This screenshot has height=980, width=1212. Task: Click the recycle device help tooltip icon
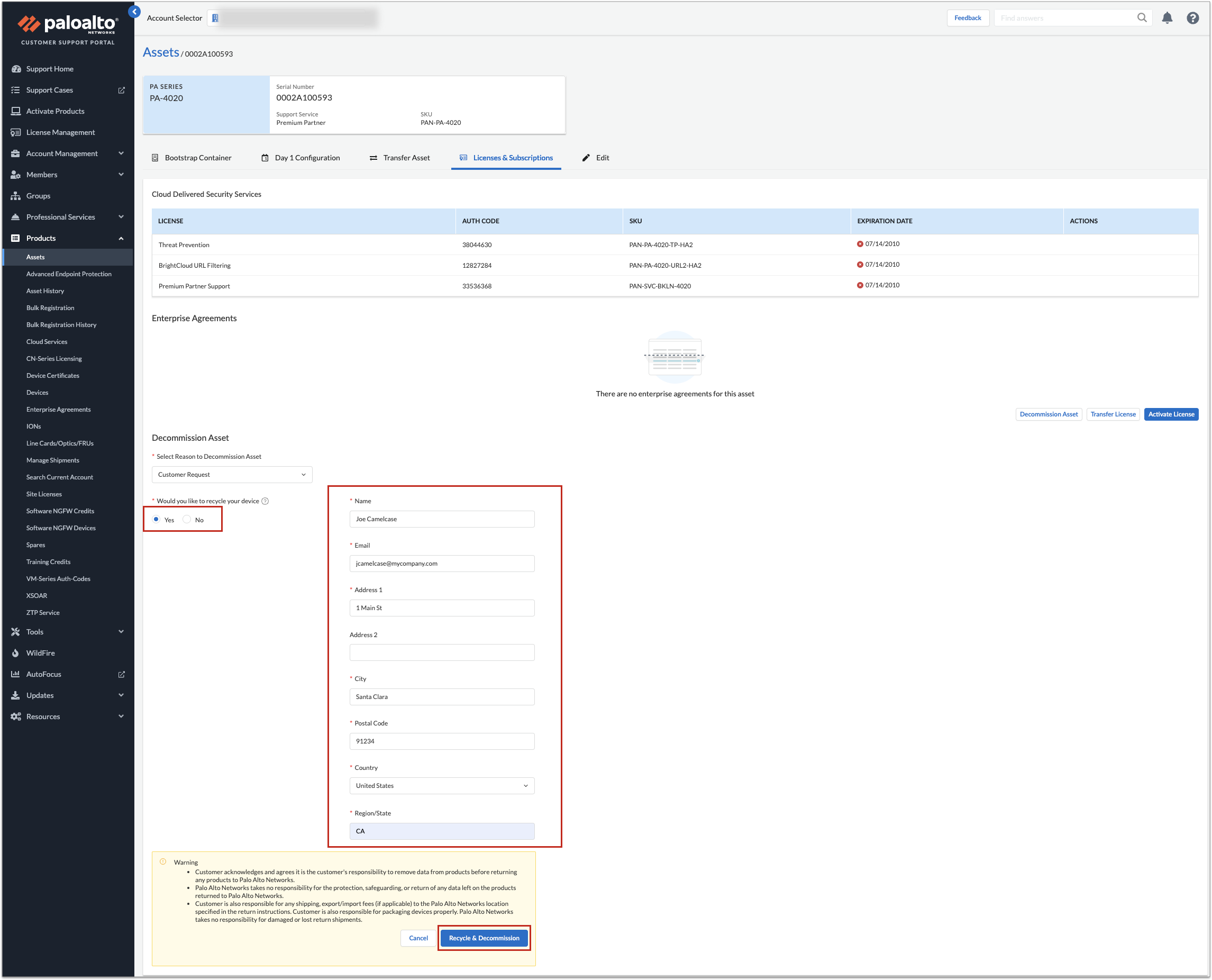tap(265, 501)
